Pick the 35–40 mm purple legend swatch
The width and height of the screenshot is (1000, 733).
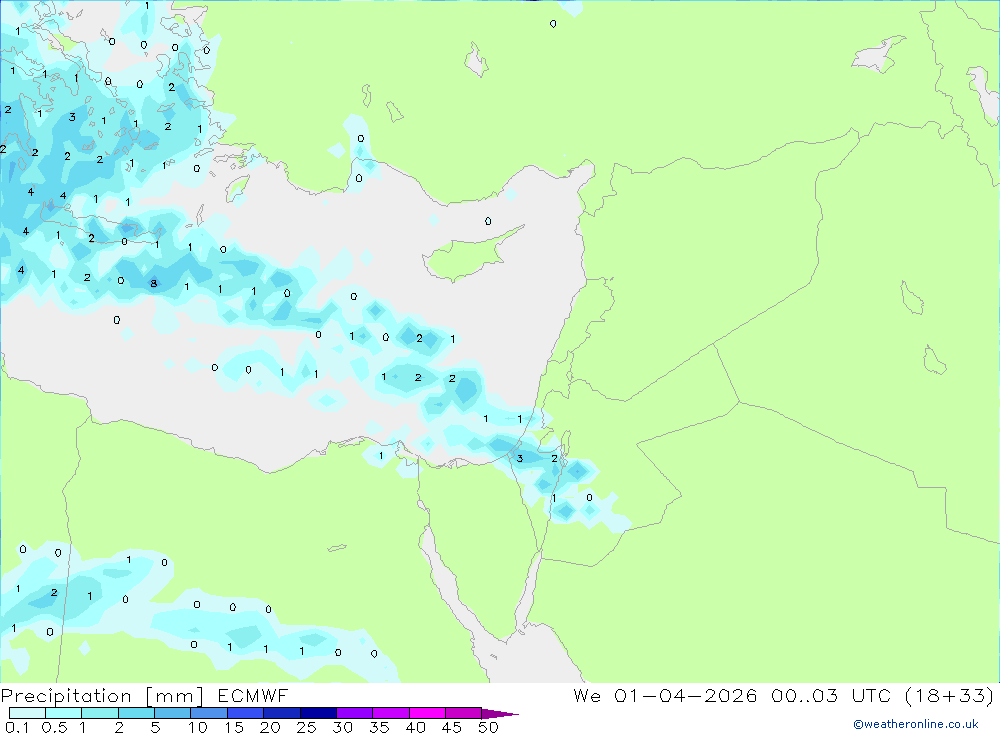click(x=390, y=713)
